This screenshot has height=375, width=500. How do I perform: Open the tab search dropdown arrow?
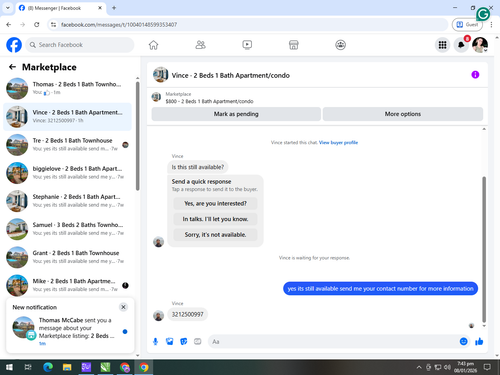[x=7, y=8]
